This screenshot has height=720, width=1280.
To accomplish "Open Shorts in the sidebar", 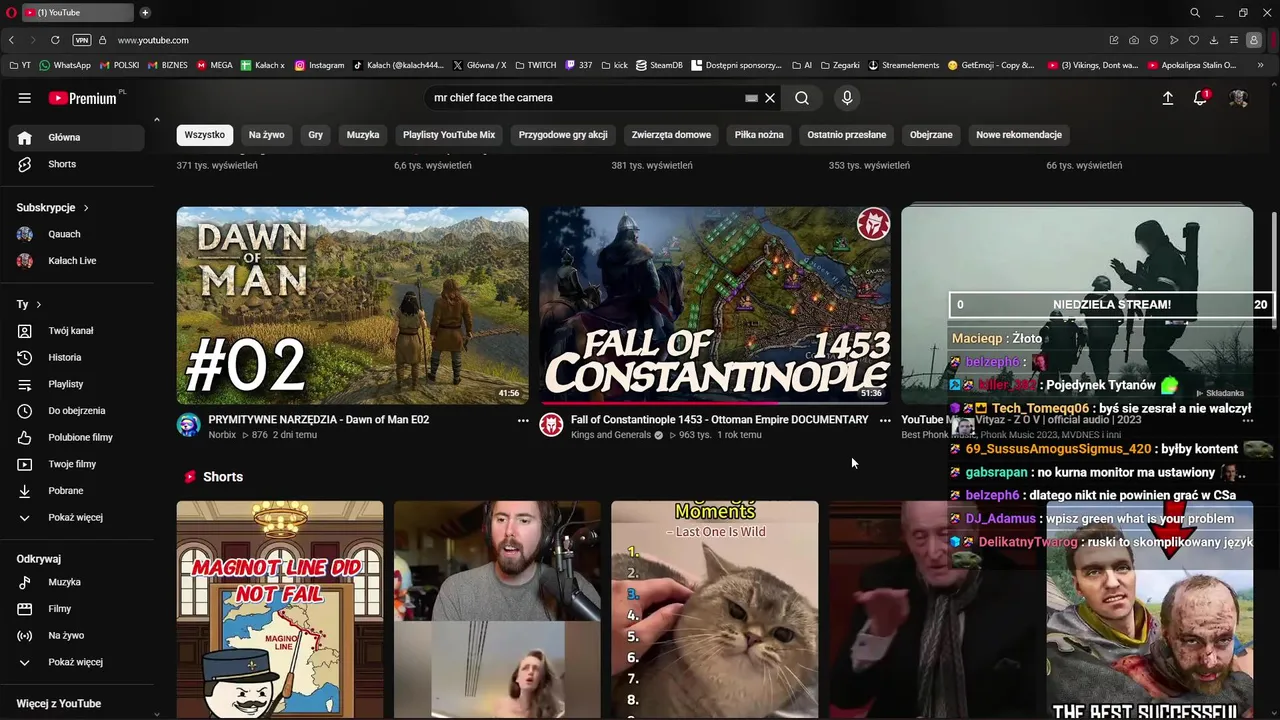I will (x=78, y=164).
